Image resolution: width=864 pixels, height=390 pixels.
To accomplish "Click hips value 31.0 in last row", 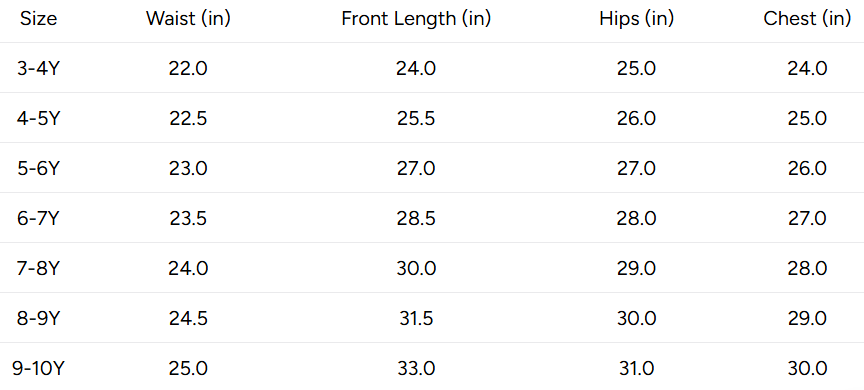I will pyautogui.click(x=636, y=369).
